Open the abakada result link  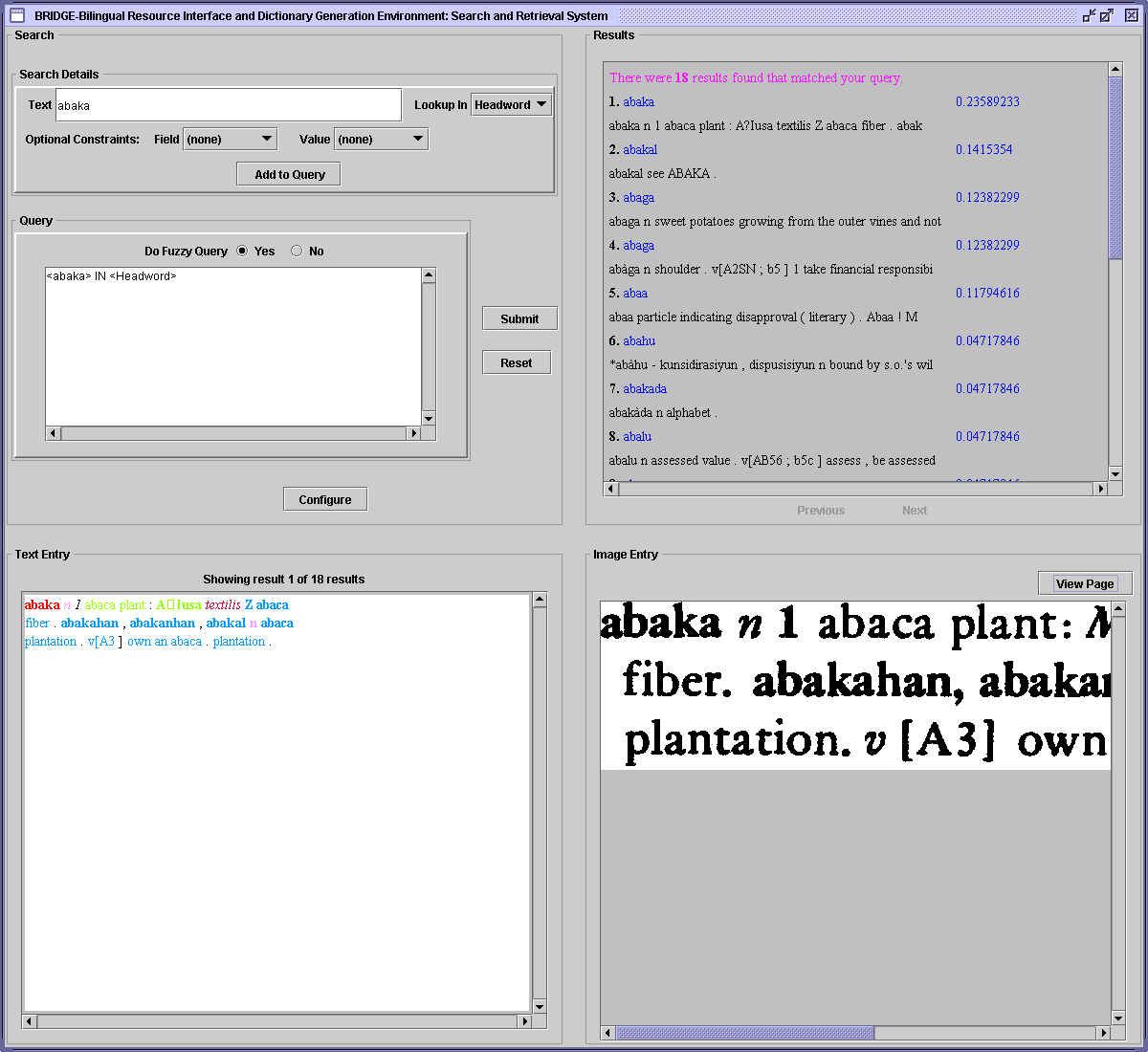click(645, 388)
